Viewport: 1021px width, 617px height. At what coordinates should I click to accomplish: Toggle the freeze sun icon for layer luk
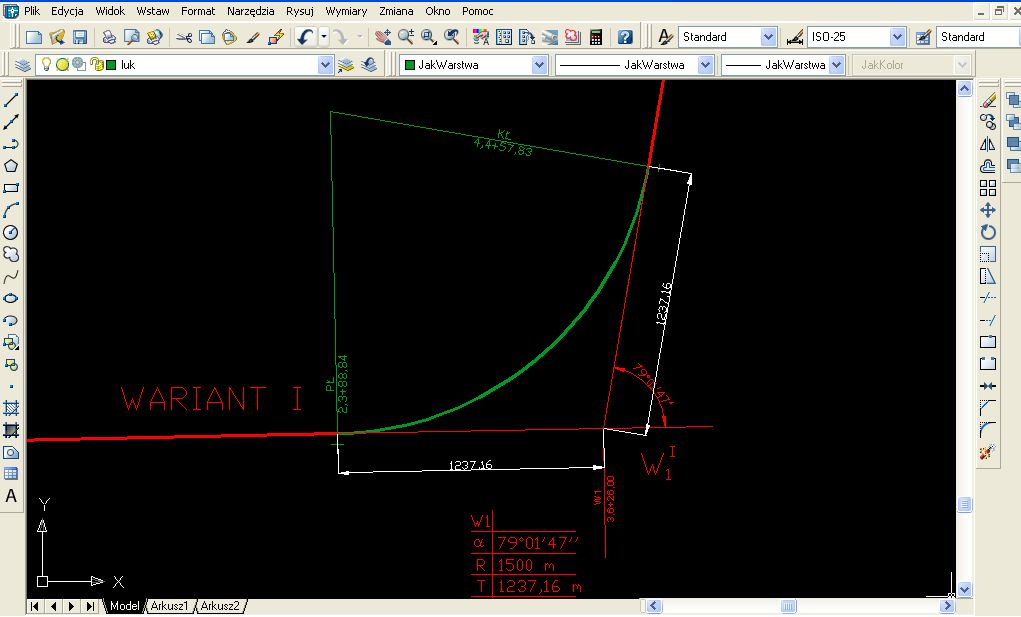coord(63,64)
